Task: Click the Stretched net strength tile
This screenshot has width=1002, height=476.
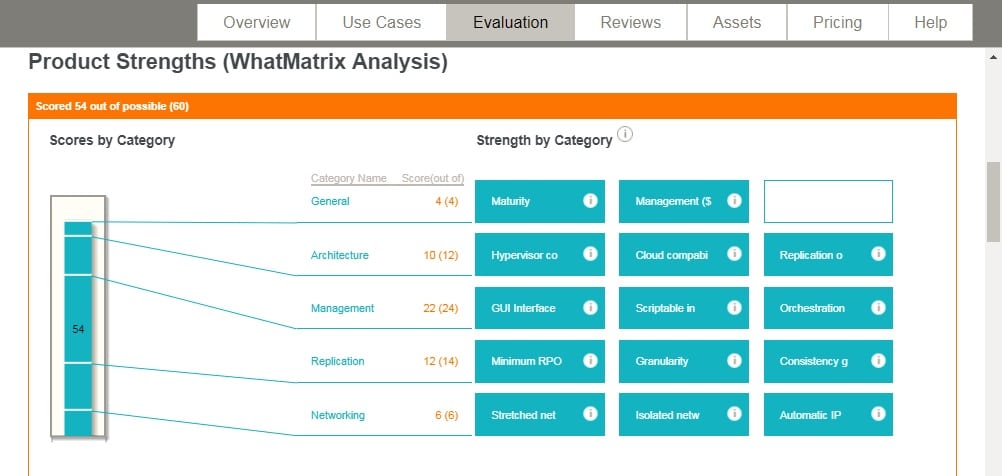Action: (540, 415)
